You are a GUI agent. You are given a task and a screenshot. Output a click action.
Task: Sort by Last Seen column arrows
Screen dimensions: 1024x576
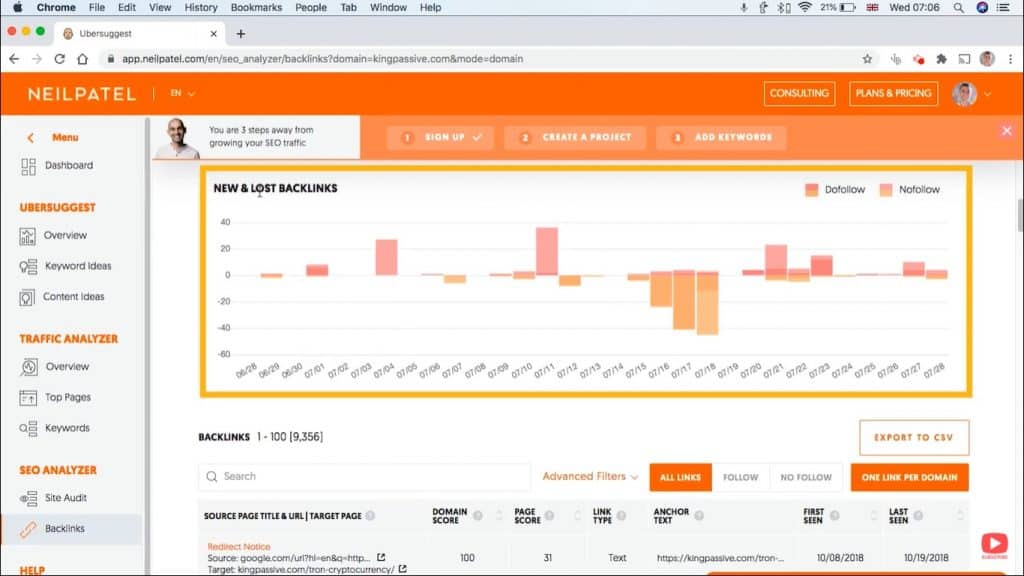960,516
